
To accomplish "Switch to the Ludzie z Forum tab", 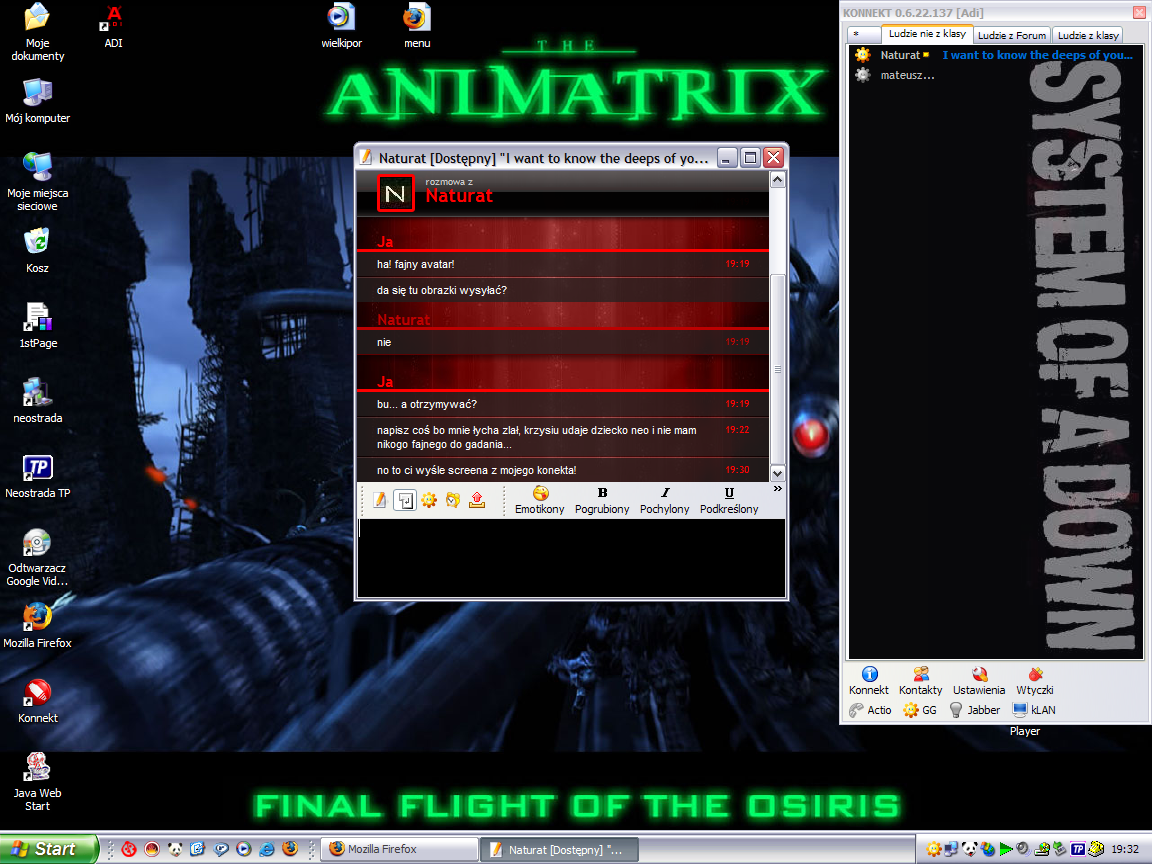I will coord(1011,33).
